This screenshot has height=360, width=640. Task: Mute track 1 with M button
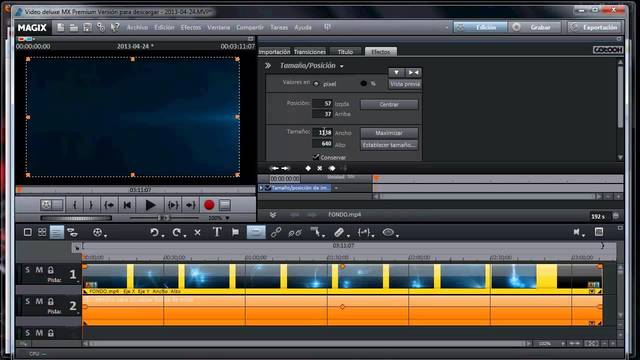[39, 270]
